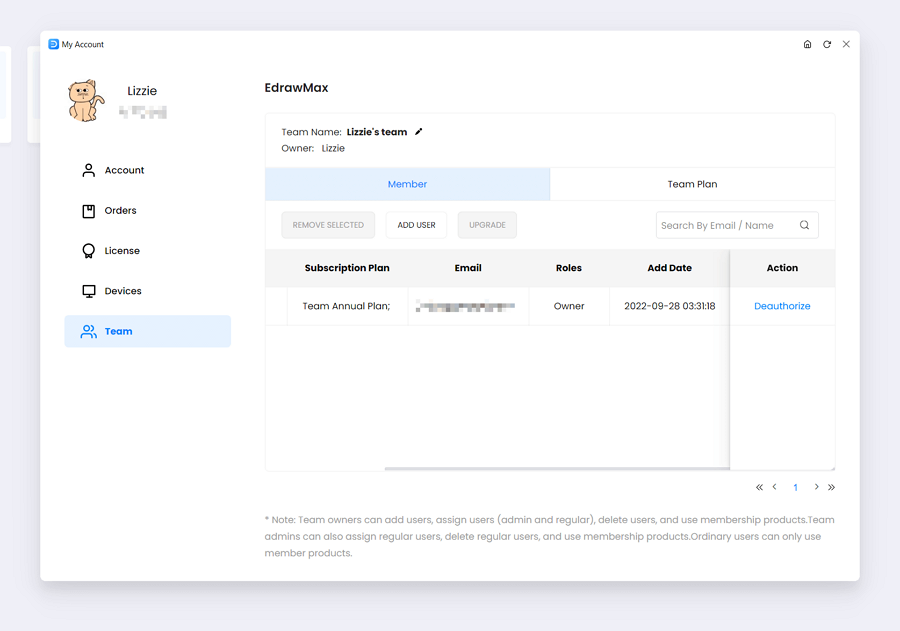Click the Search By Email / Name field
Image resolution: width=900 pixels, height=631 pixels.
tap(725, 225)
